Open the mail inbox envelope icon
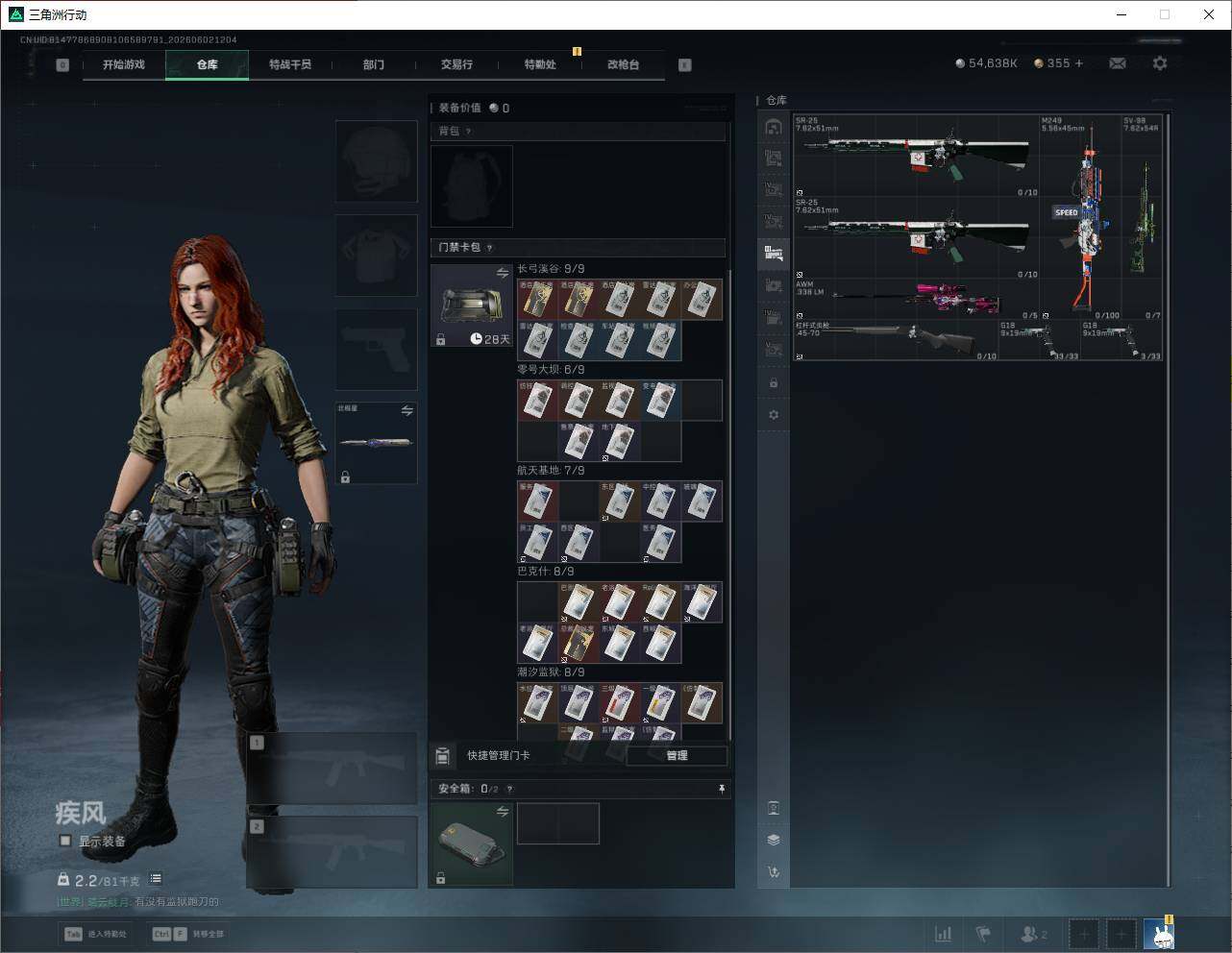This screenshot has height=953, width=1232. (1118, 63)
